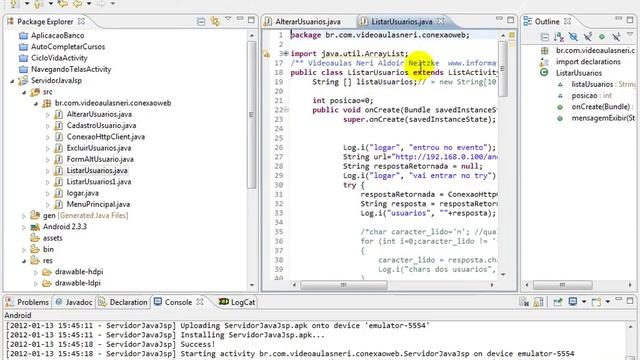Select ConexaoHttpClient.java file

point(105,137)
